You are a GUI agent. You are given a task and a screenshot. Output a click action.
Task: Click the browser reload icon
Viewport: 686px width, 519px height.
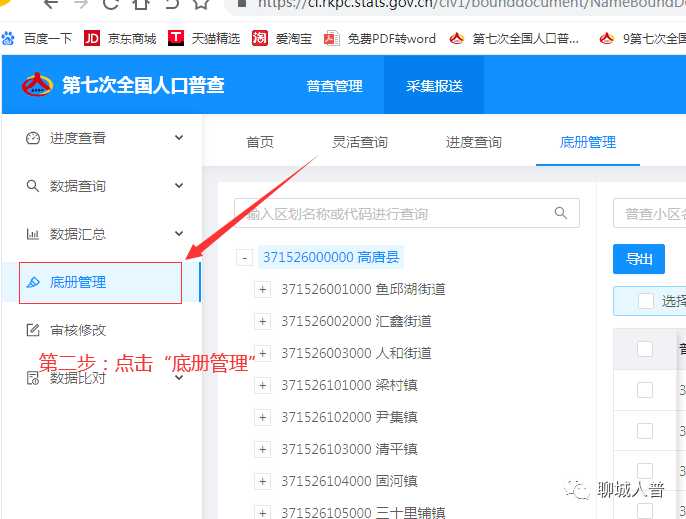(x=111, y=4)
